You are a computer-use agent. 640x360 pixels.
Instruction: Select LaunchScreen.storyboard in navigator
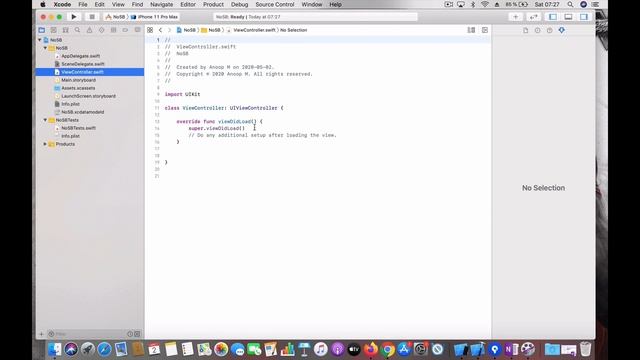click(x=88, y=96)
